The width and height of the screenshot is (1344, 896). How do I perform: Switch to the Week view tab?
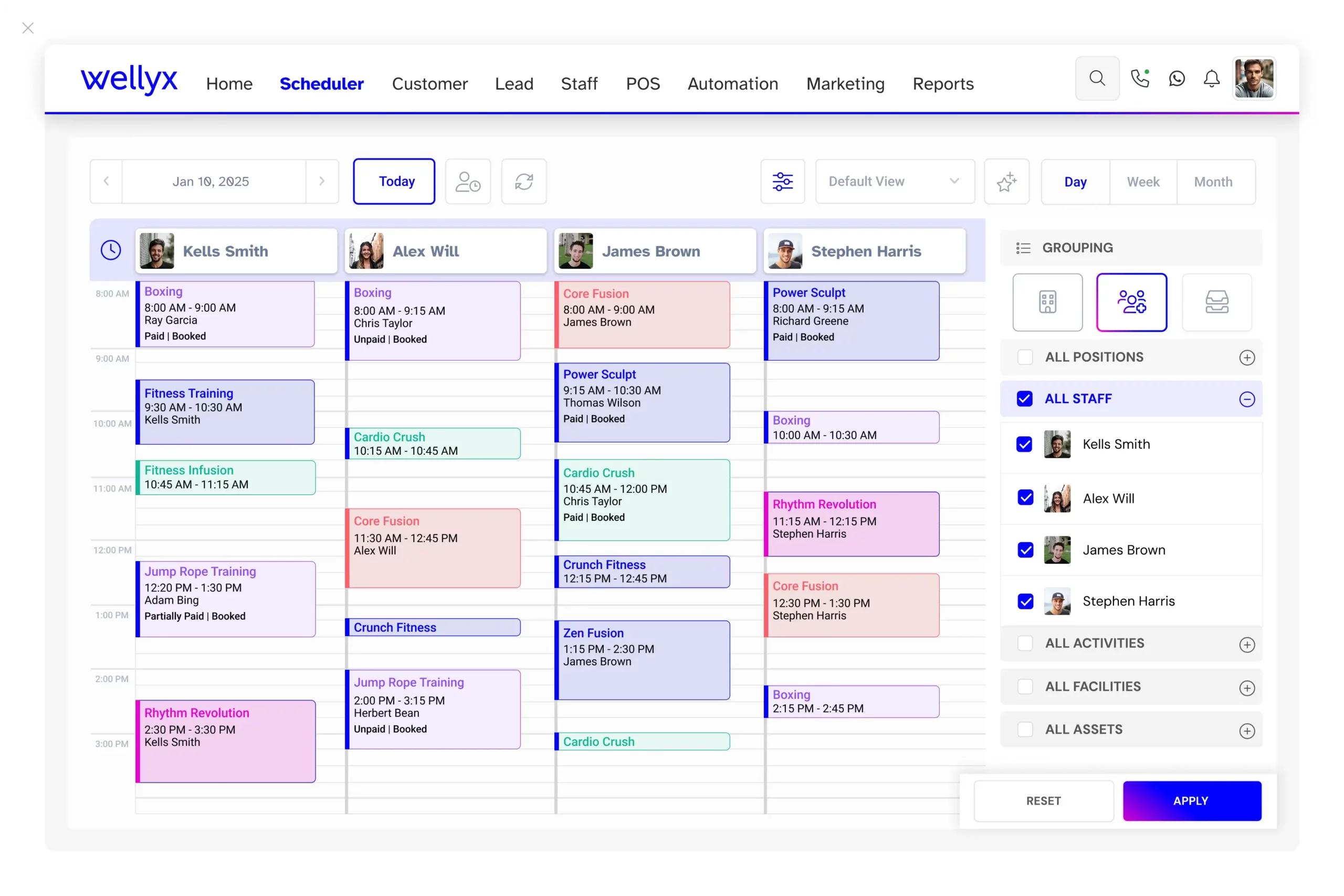pos(1143,182)
